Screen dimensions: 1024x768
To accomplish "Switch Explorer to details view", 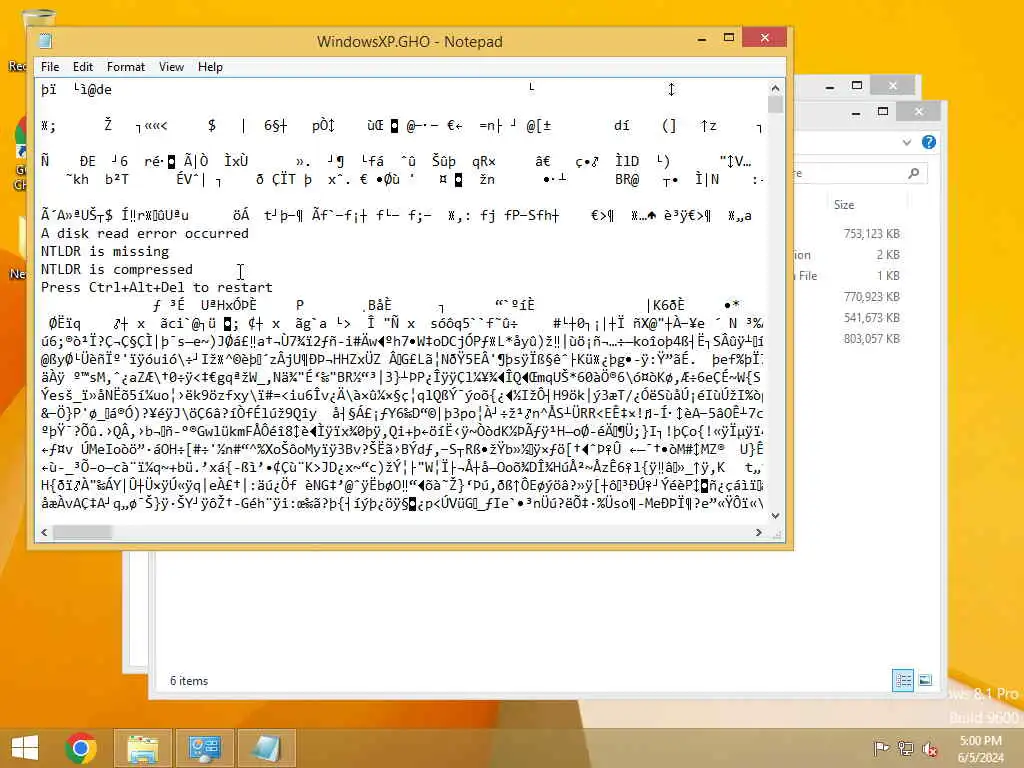I will [x=903, y=680].
